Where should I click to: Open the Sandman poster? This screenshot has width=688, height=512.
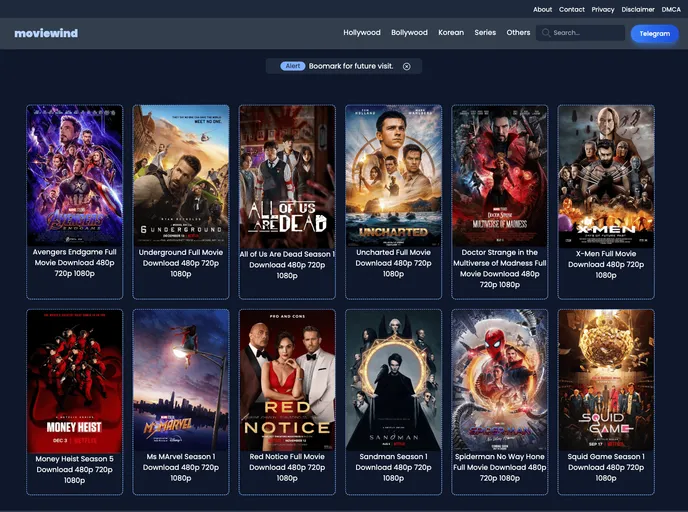[x=394, y=380]
